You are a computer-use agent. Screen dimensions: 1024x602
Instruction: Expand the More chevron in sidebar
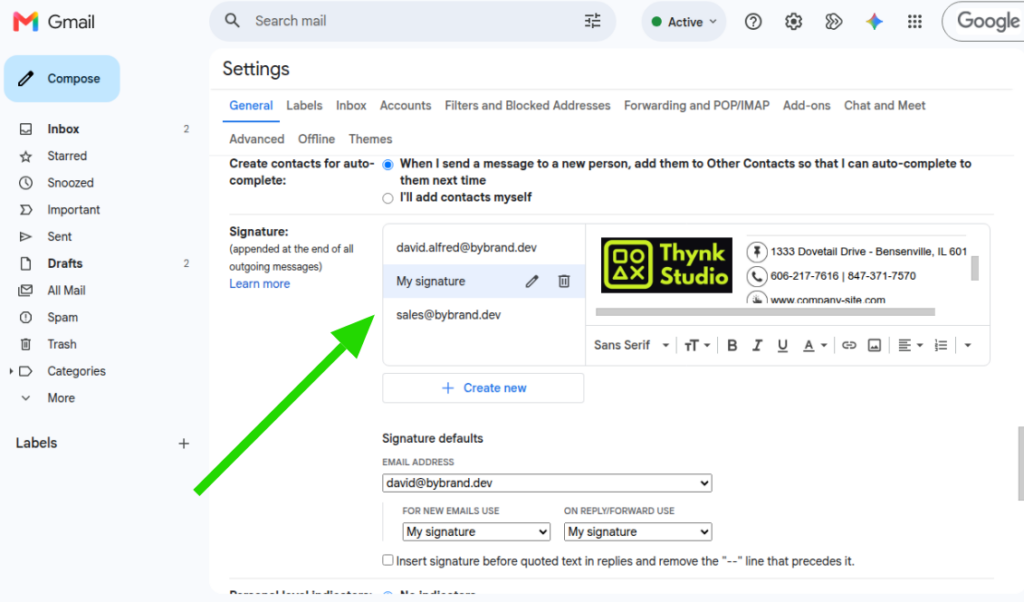[x=25, y=398]
